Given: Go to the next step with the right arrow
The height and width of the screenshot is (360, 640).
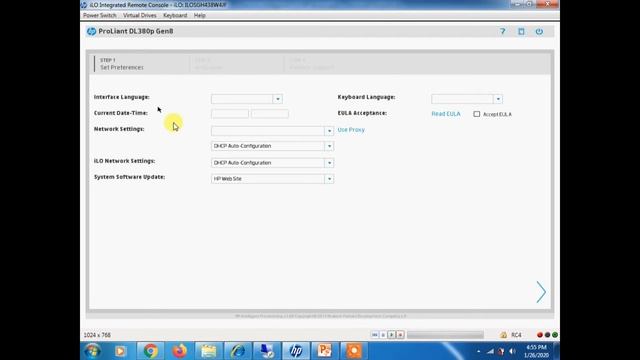Looking at the screenshot, I should [541, 292].
